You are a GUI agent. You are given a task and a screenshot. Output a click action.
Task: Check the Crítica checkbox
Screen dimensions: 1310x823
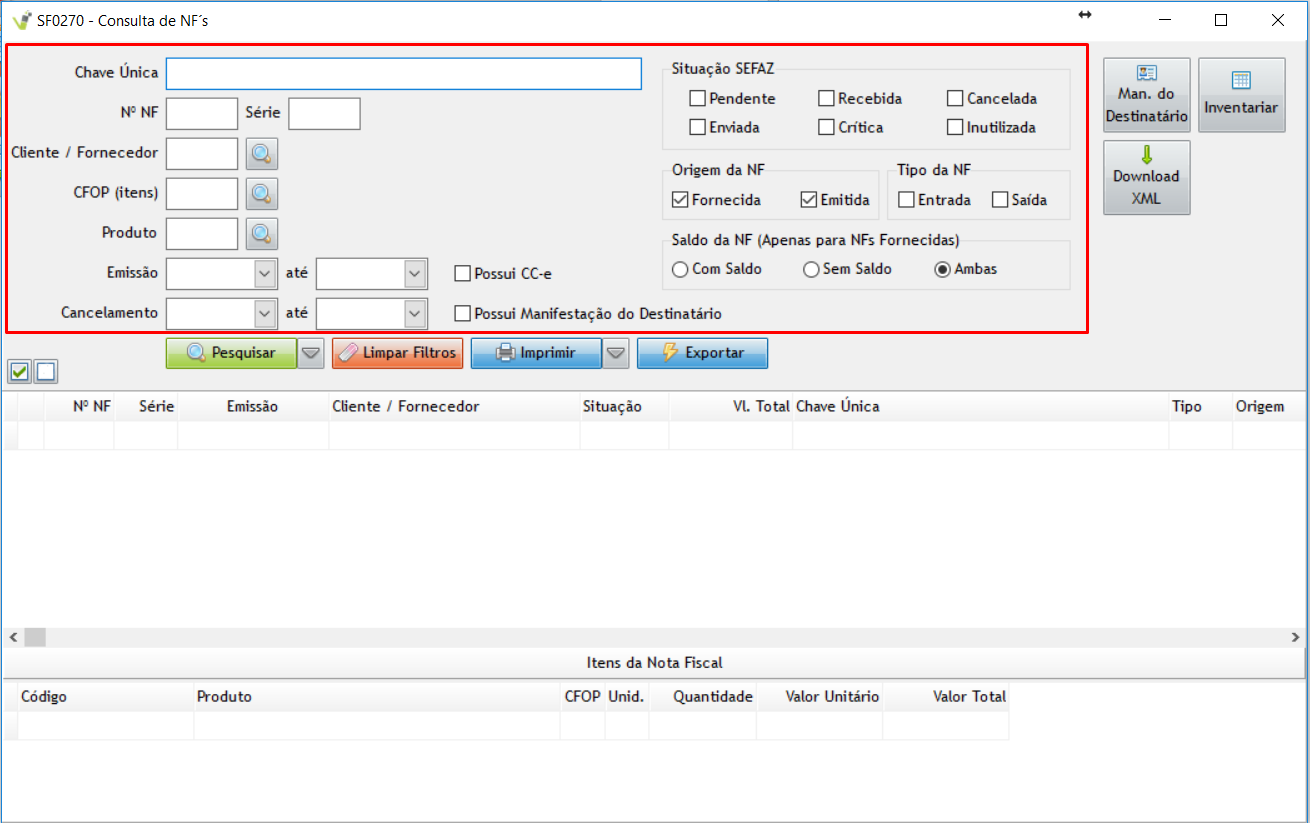[826, 127]
